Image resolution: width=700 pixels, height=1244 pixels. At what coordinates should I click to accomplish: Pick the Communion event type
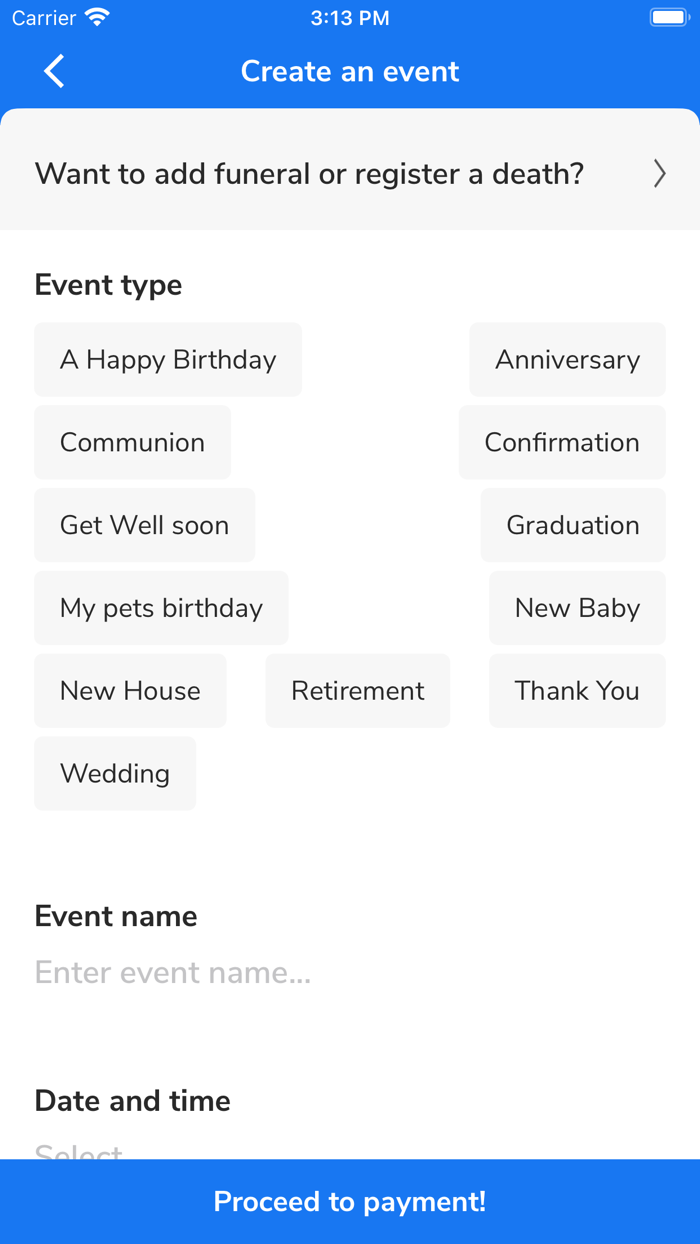tap(132, 442)
